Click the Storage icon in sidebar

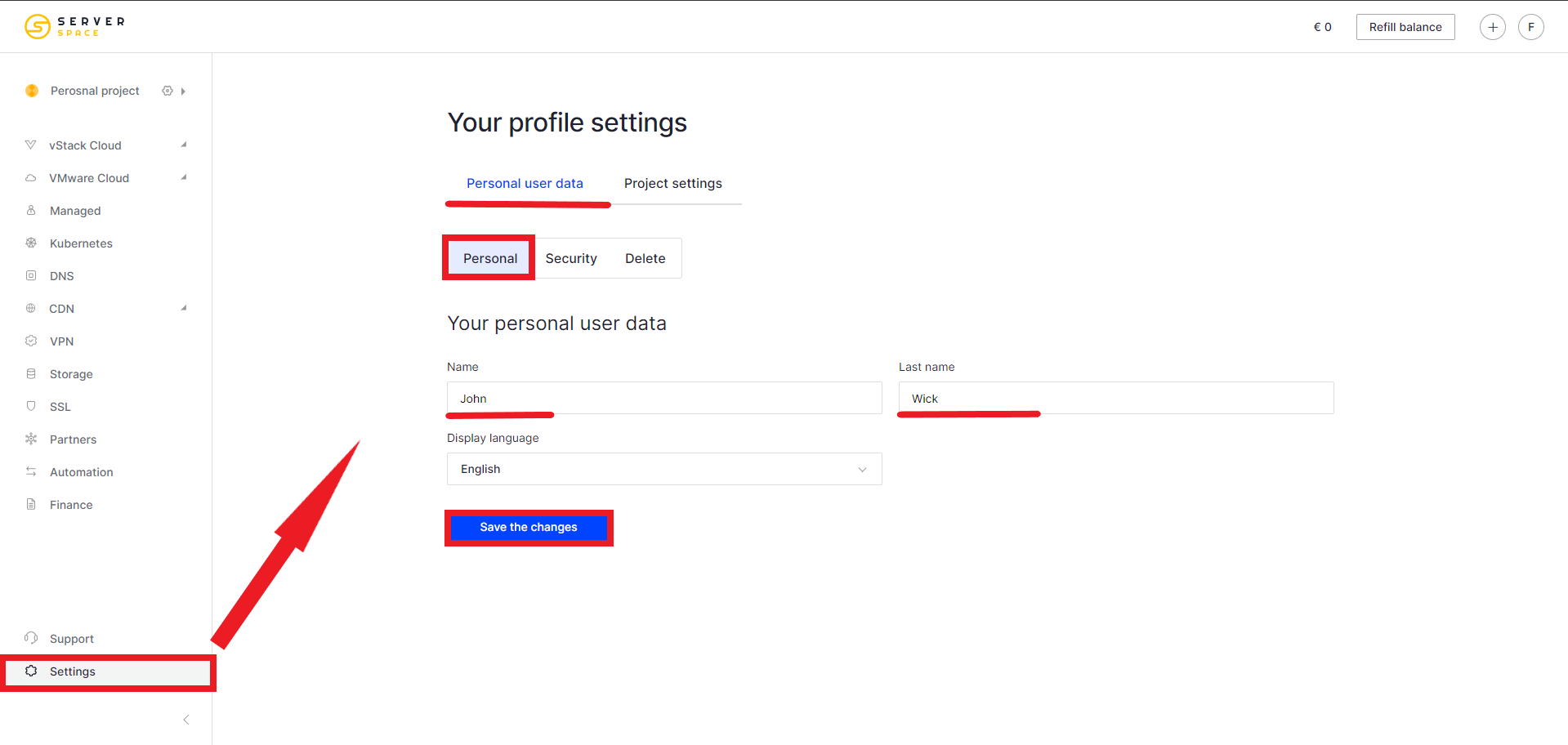tap(30, 373)
